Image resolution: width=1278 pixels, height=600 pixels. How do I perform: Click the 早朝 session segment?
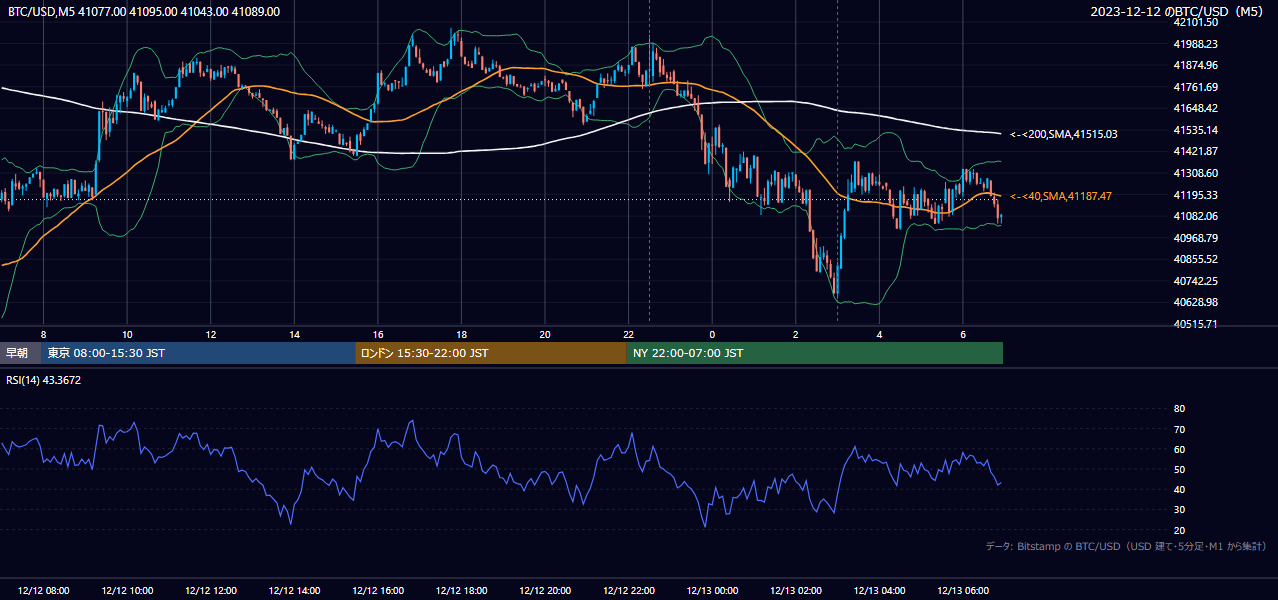(x=20, y=353)
